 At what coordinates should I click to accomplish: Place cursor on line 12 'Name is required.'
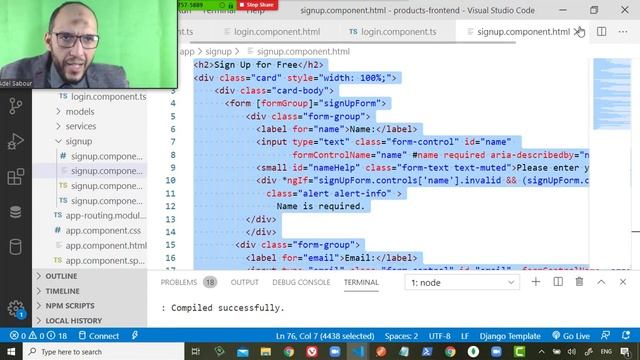pos(320,206)
